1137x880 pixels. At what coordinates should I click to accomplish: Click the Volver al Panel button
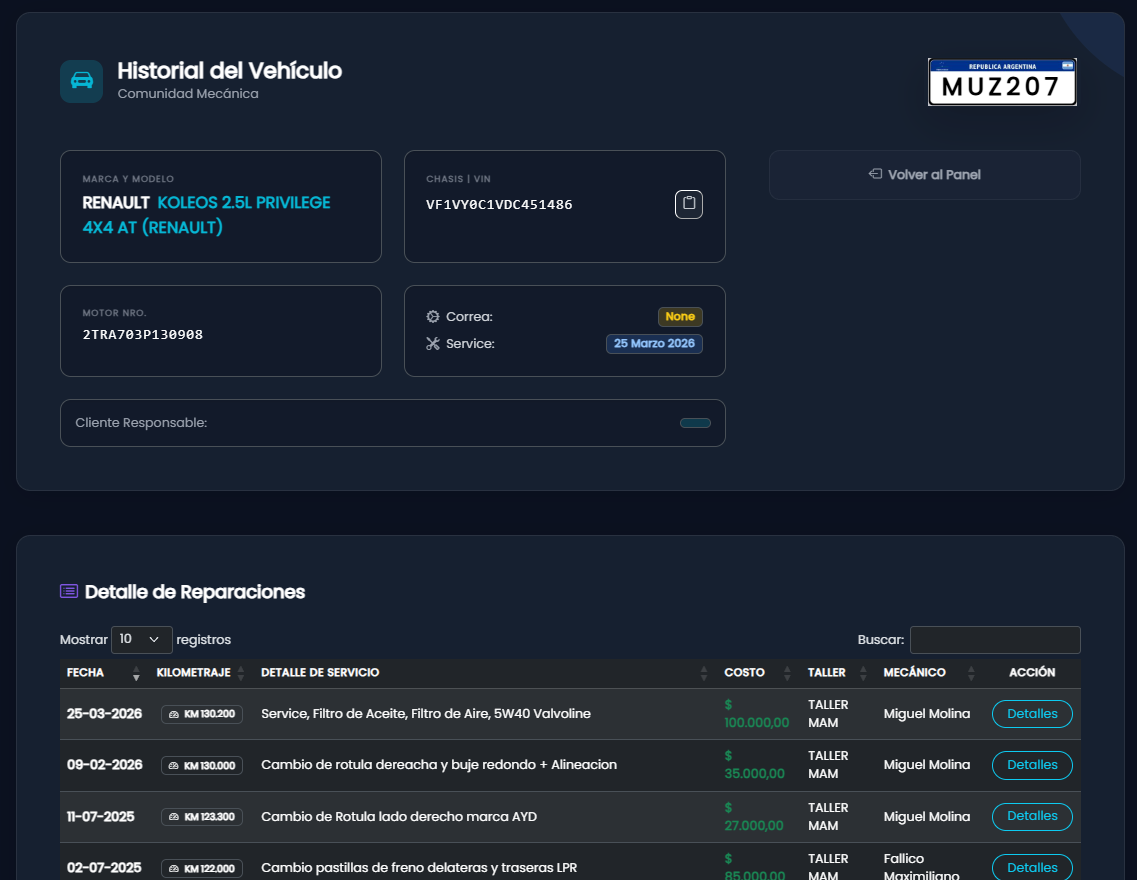(x=925, y=175)
